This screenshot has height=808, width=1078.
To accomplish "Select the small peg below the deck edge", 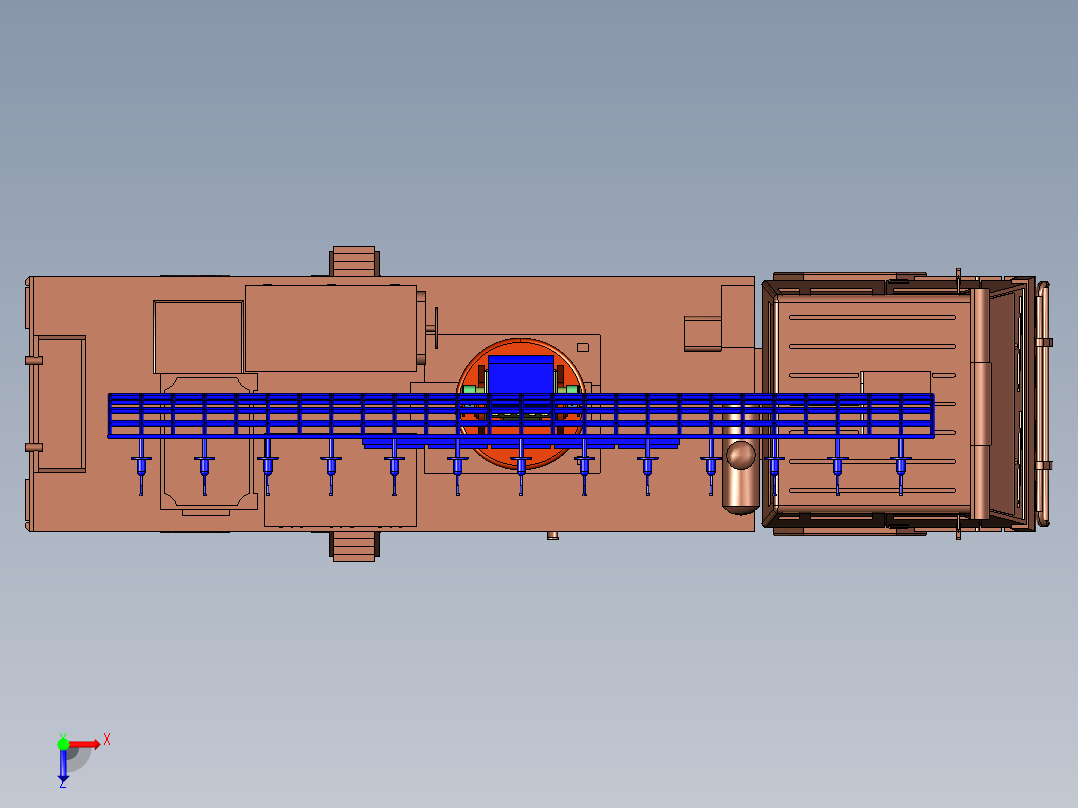I will point(553,535).
